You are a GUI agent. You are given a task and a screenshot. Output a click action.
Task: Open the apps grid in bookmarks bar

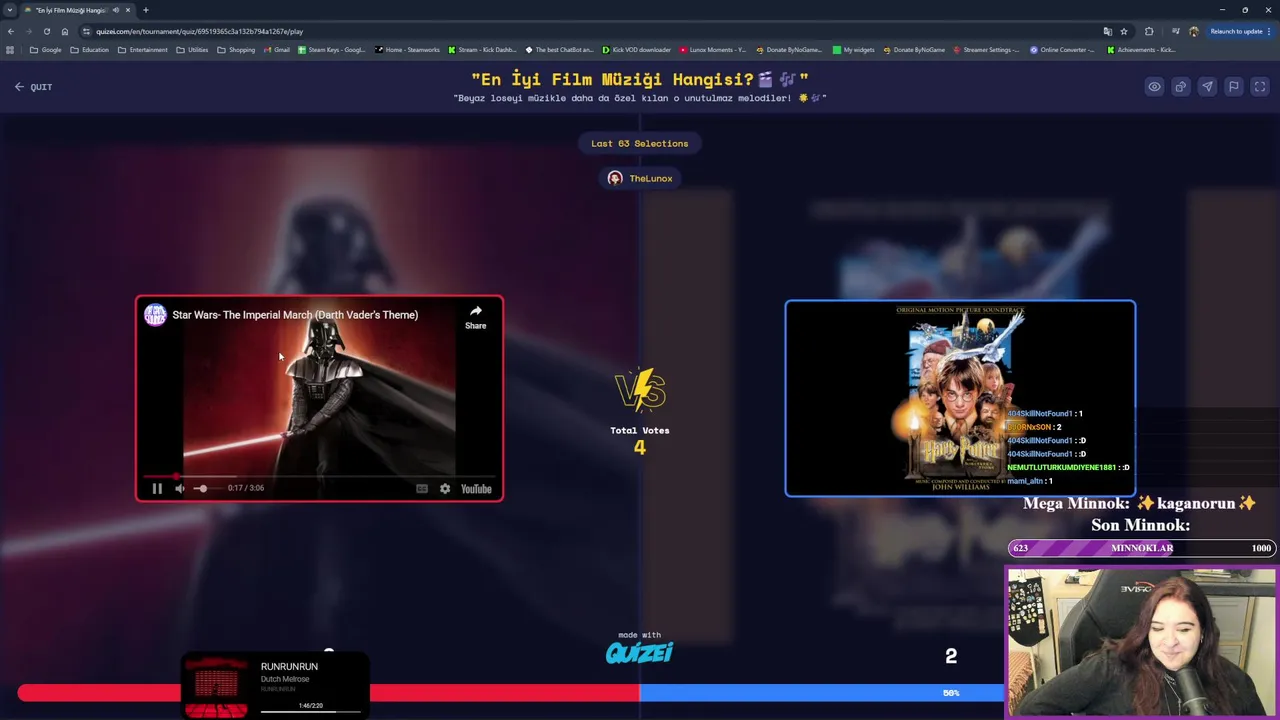(x=10, y=50)
